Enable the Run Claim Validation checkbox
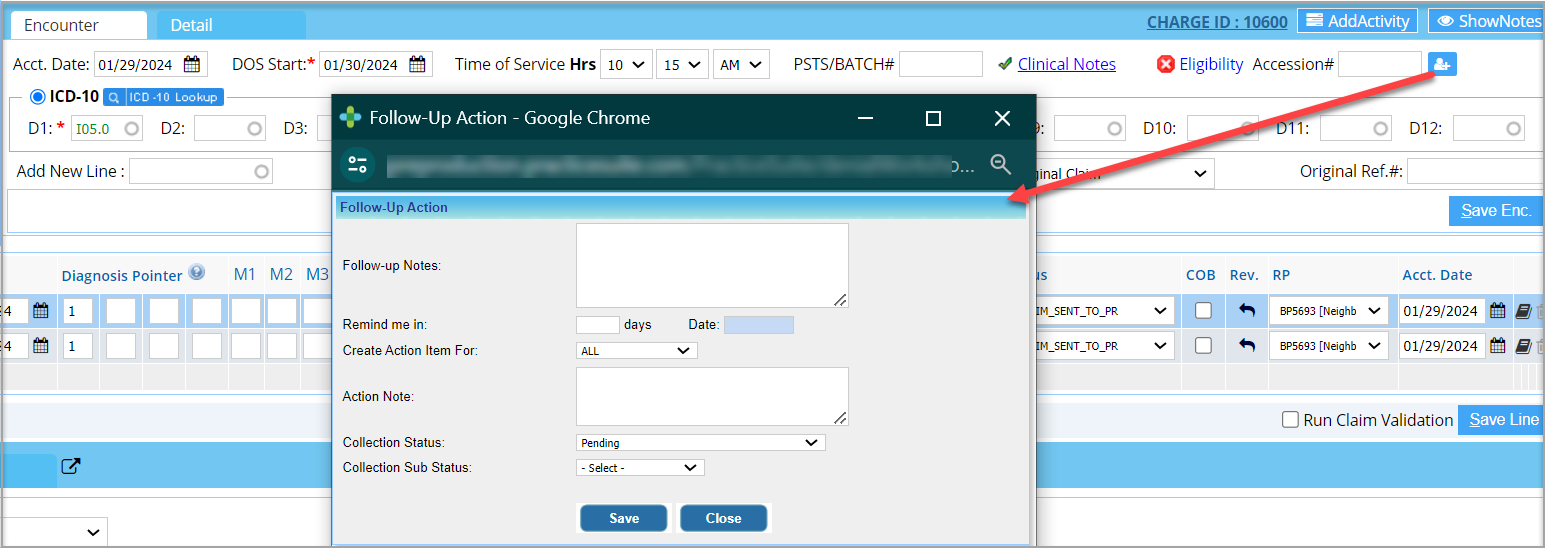 click(1291, 420)
